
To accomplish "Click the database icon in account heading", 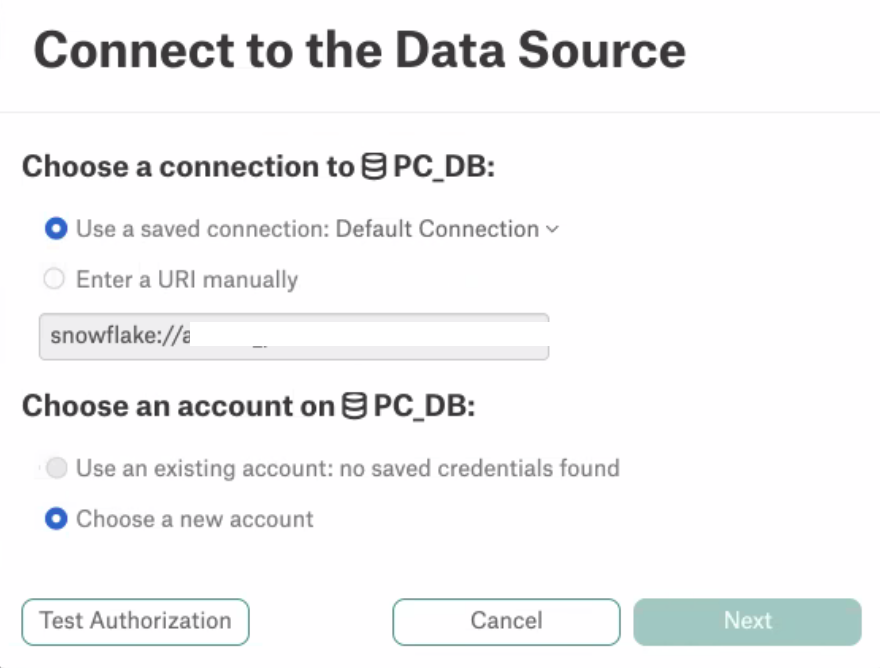I will point(355,406).
